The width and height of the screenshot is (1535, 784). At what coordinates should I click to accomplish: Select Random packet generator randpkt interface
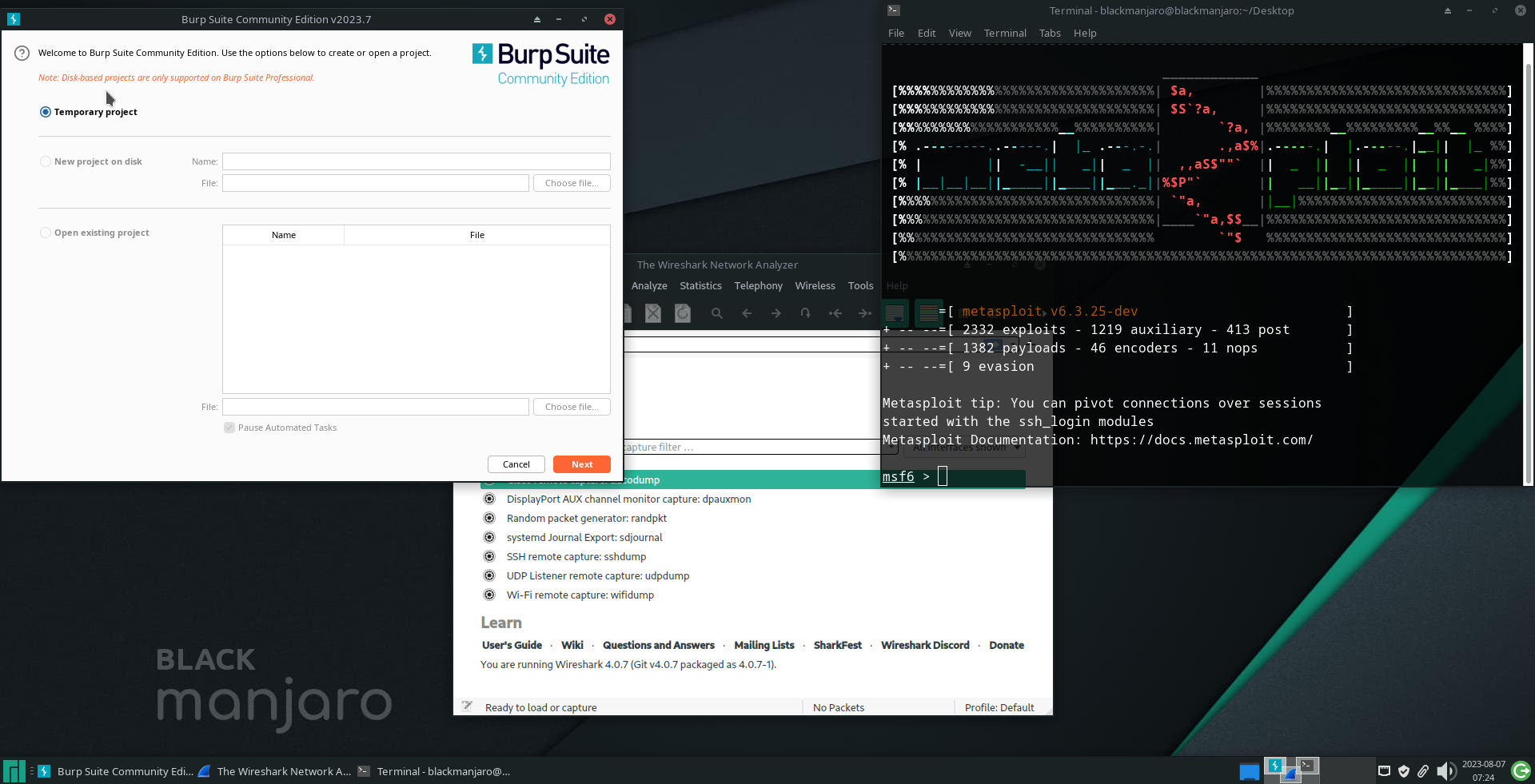coord(587,518)
